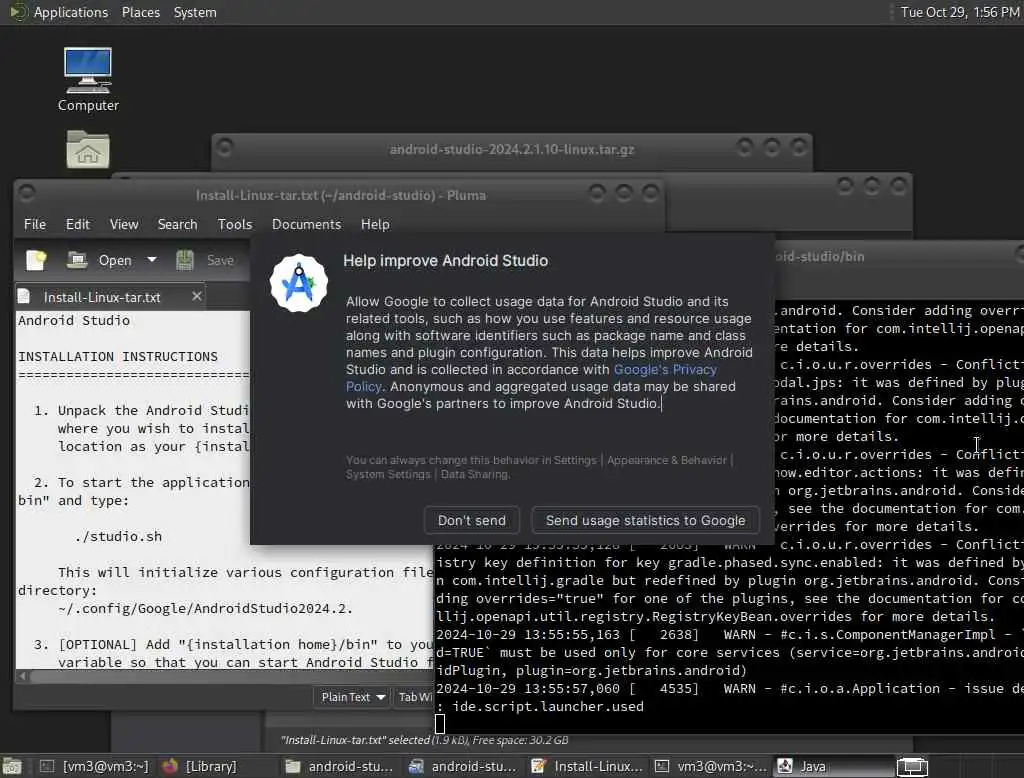Viewport: 1024px width, 778px height.
Task: Open Pluma's Edit menu
Action: pyautogui.click(x=78, y=224)
